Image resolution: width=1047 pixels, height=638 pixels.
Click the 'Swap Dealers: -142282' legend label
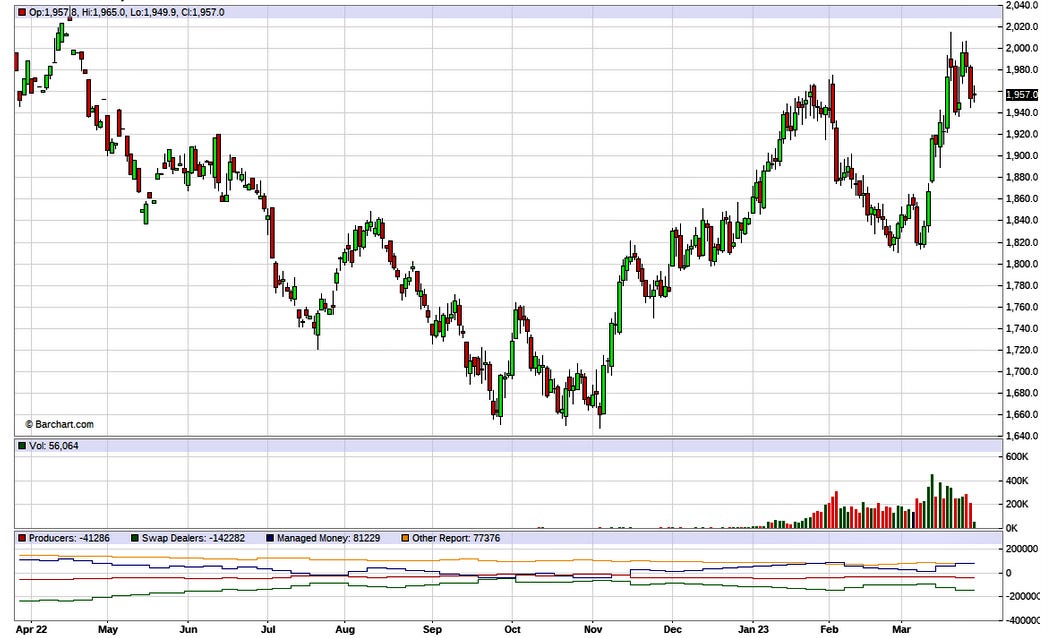tap(194, 538)
